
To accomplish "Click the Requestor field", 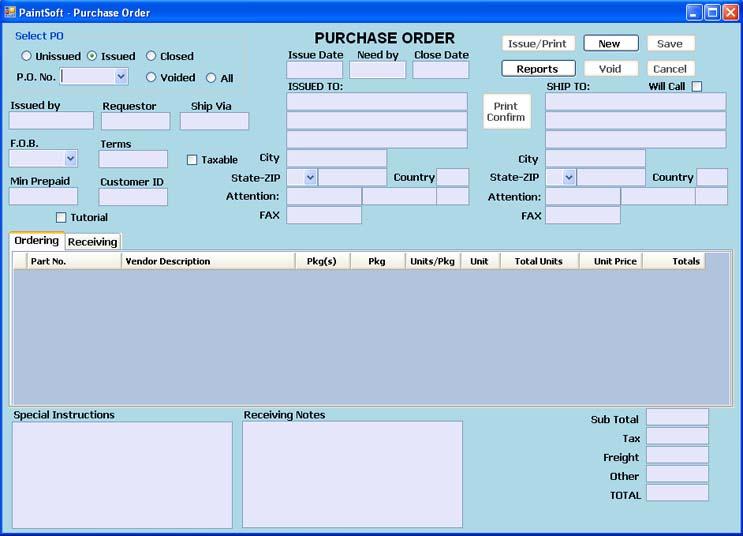I will click(x=136, y=121).
